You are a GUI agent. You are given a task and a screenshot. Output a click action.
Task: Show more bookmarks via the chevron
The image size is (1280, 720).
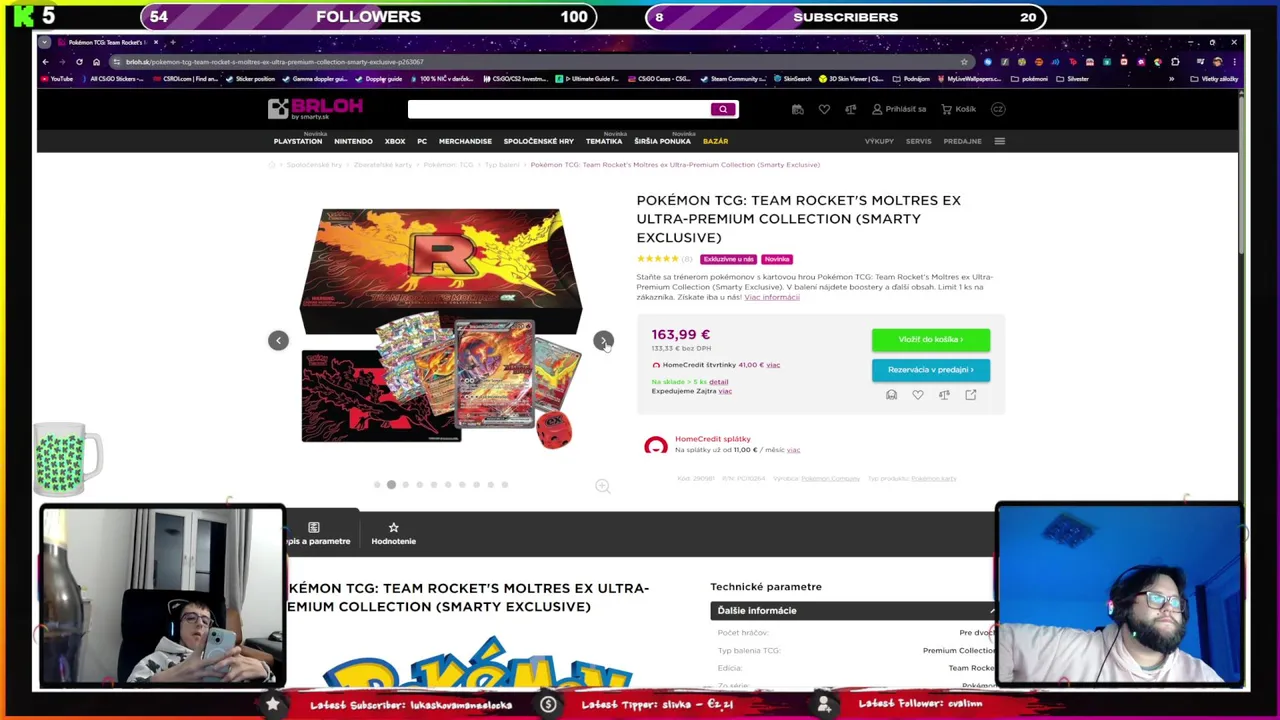[x=1171, y=79]
